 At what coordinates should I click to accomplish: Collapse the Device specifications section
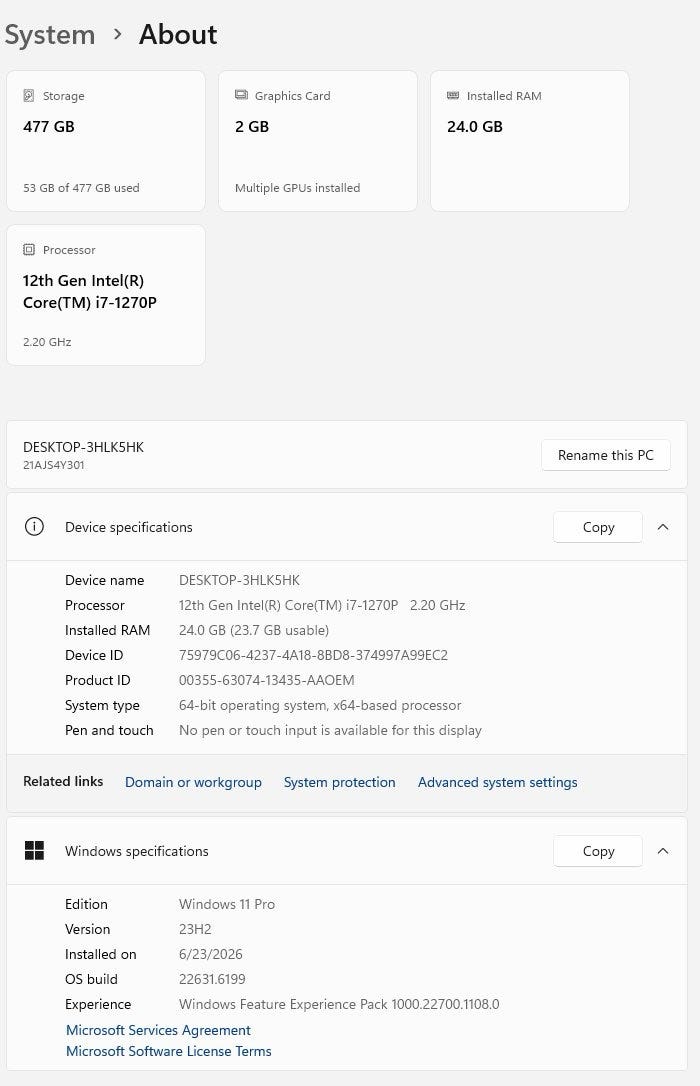(x=663, y=527)
